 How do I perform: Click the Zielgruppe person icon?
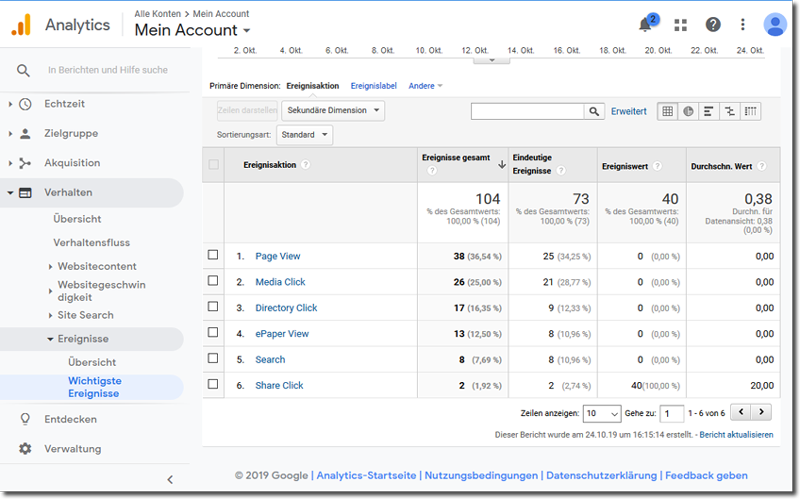tap(25, 134)
